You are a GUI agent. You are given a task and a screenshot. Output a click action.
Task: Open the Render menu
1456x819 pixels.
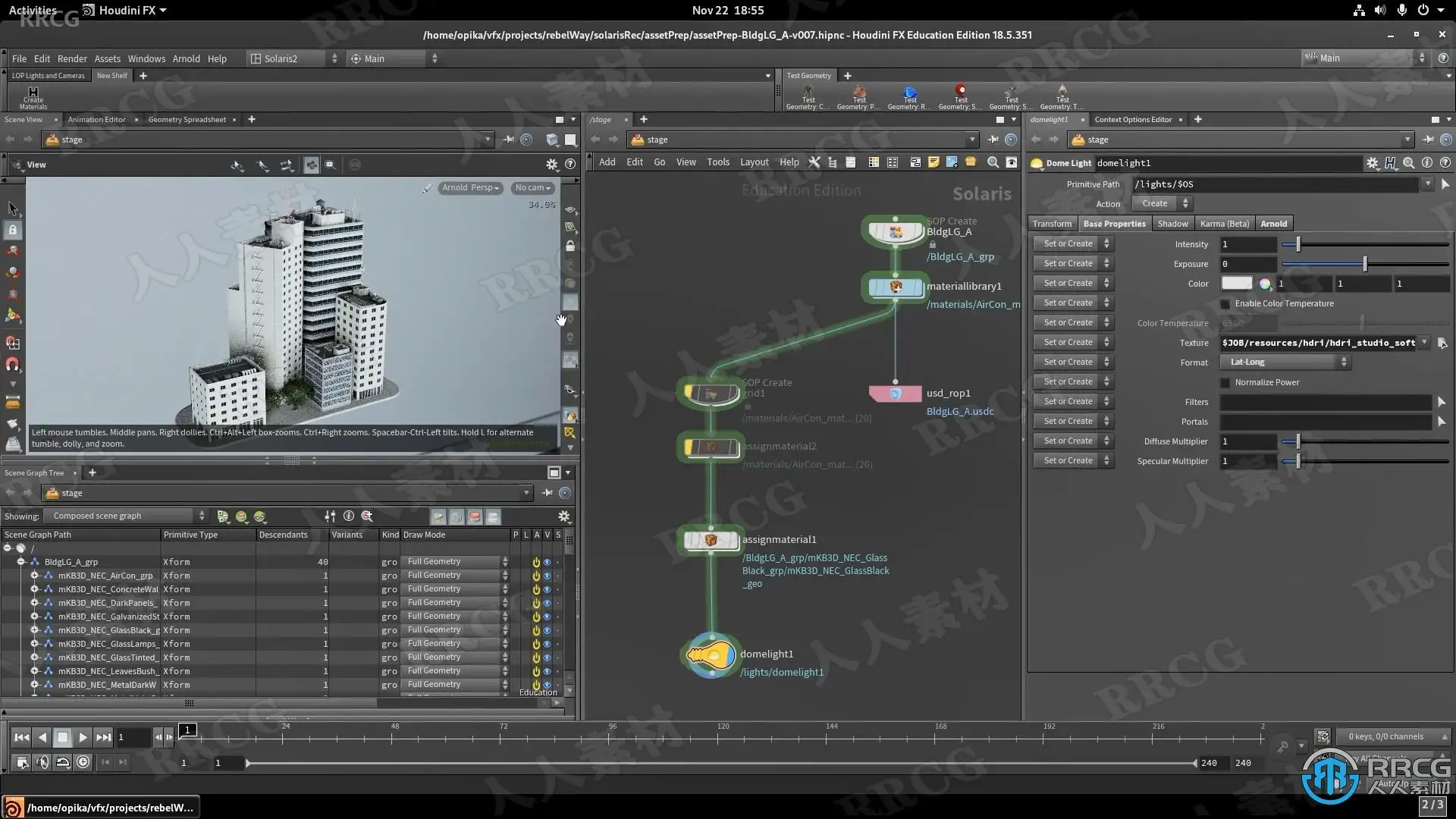(x=72, y=58)
